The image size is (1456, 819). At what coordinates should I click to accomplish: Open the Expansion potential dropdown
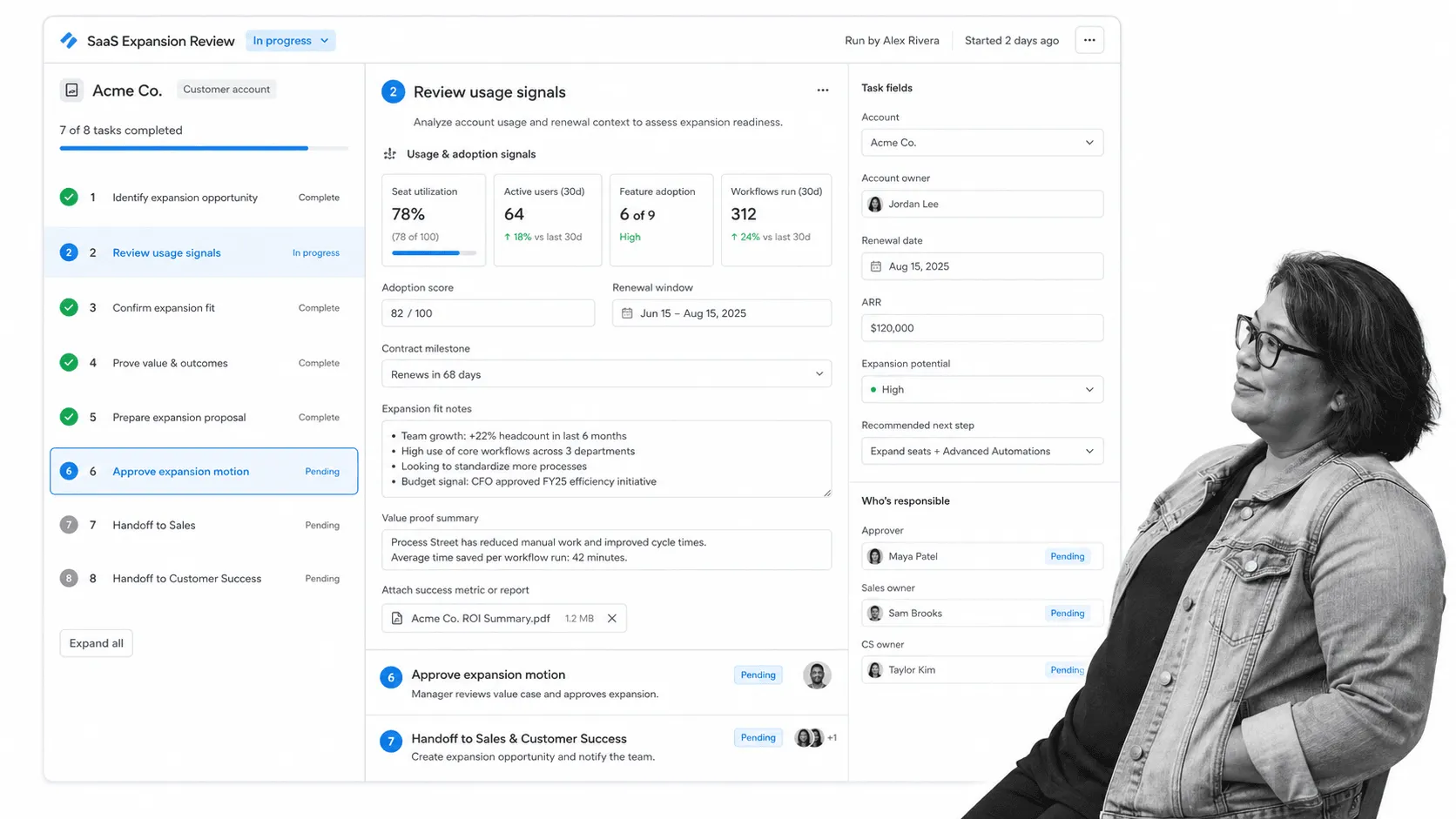click(x=982, y=390)
